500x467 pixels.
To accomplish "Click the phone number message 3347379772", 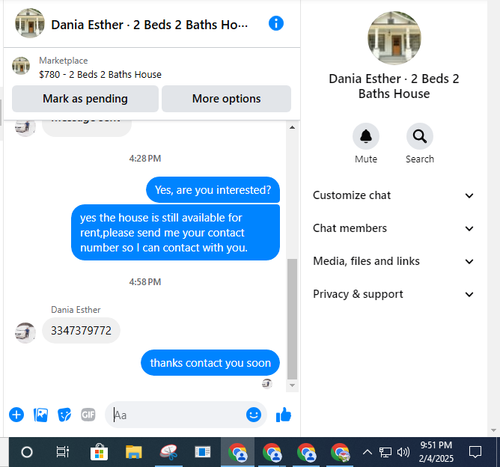I will coord(81,331).
